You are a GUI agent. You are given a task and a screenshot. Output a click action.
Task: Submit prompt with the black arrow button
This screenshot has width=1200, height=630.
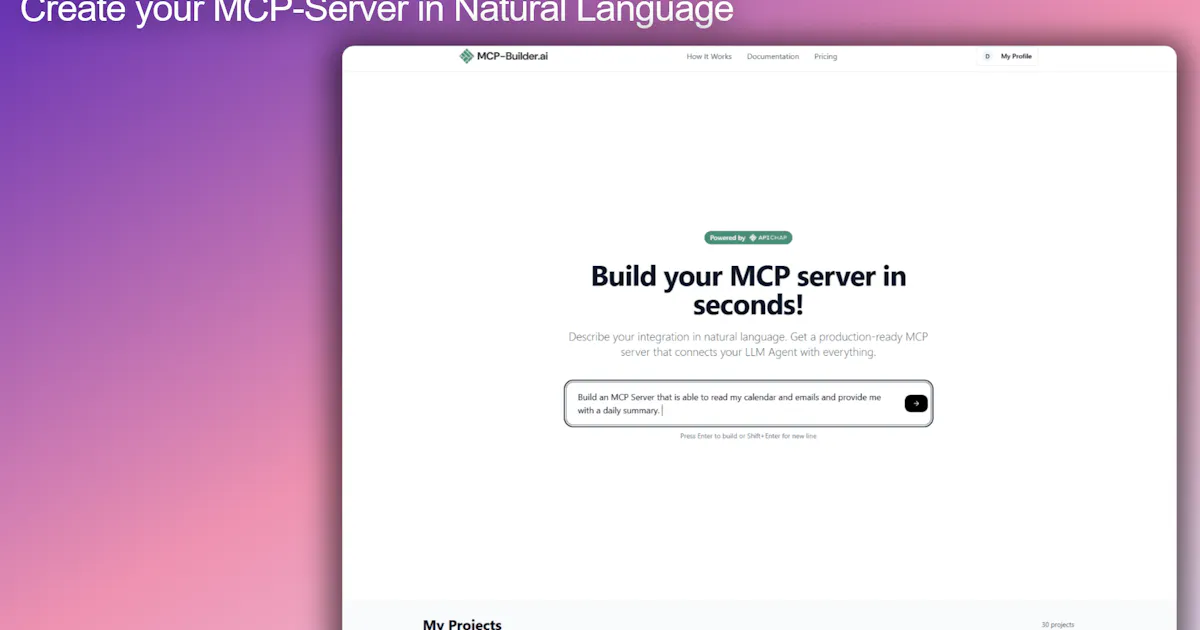click(916, 403)
